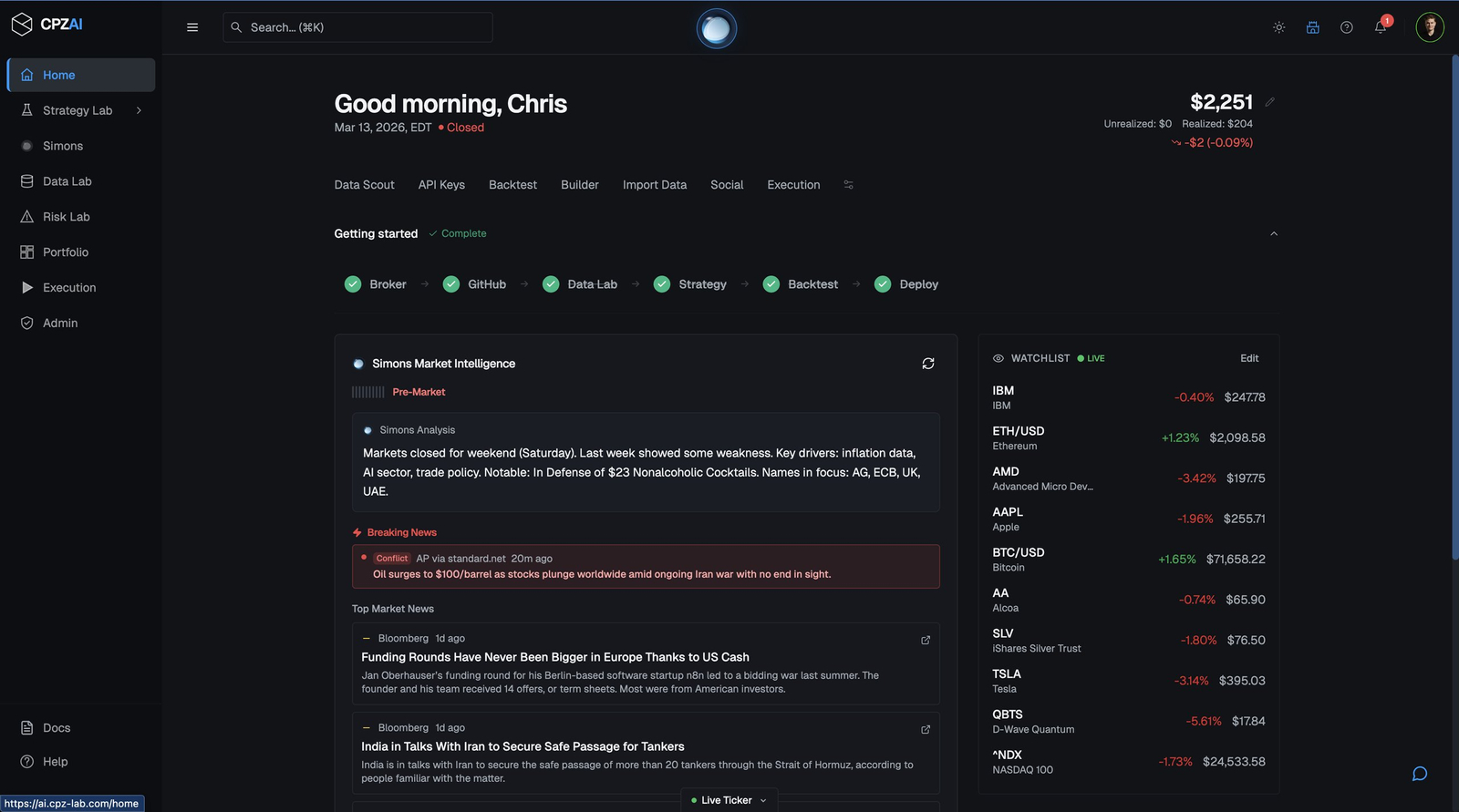Screen dimensions: 1459x812
Task: Click Edit on the Watchlist panel
Action: 1249,358
